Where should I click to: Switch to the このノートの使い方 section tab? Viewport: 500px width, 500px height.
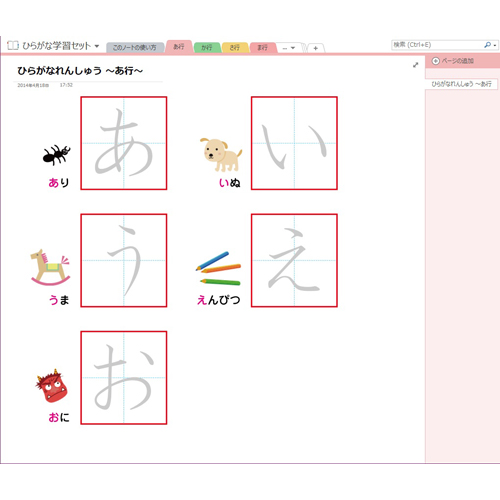click(x=135, y=48)
